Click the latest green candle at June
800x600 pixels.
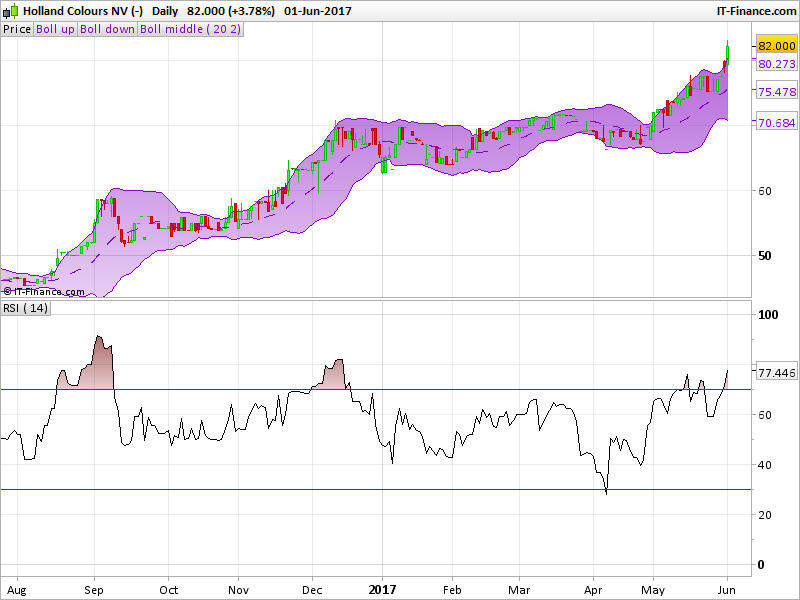point(728,54)
